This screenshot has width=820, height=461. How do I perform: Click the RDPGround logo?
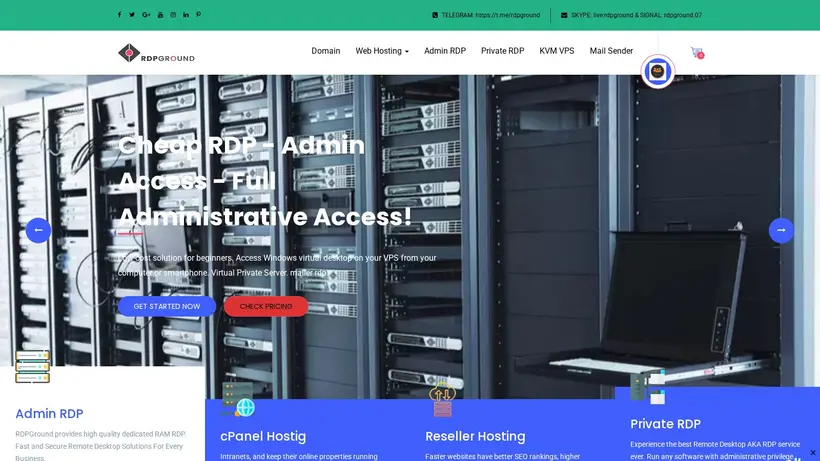pyautogui.click(x=156, y=53)
